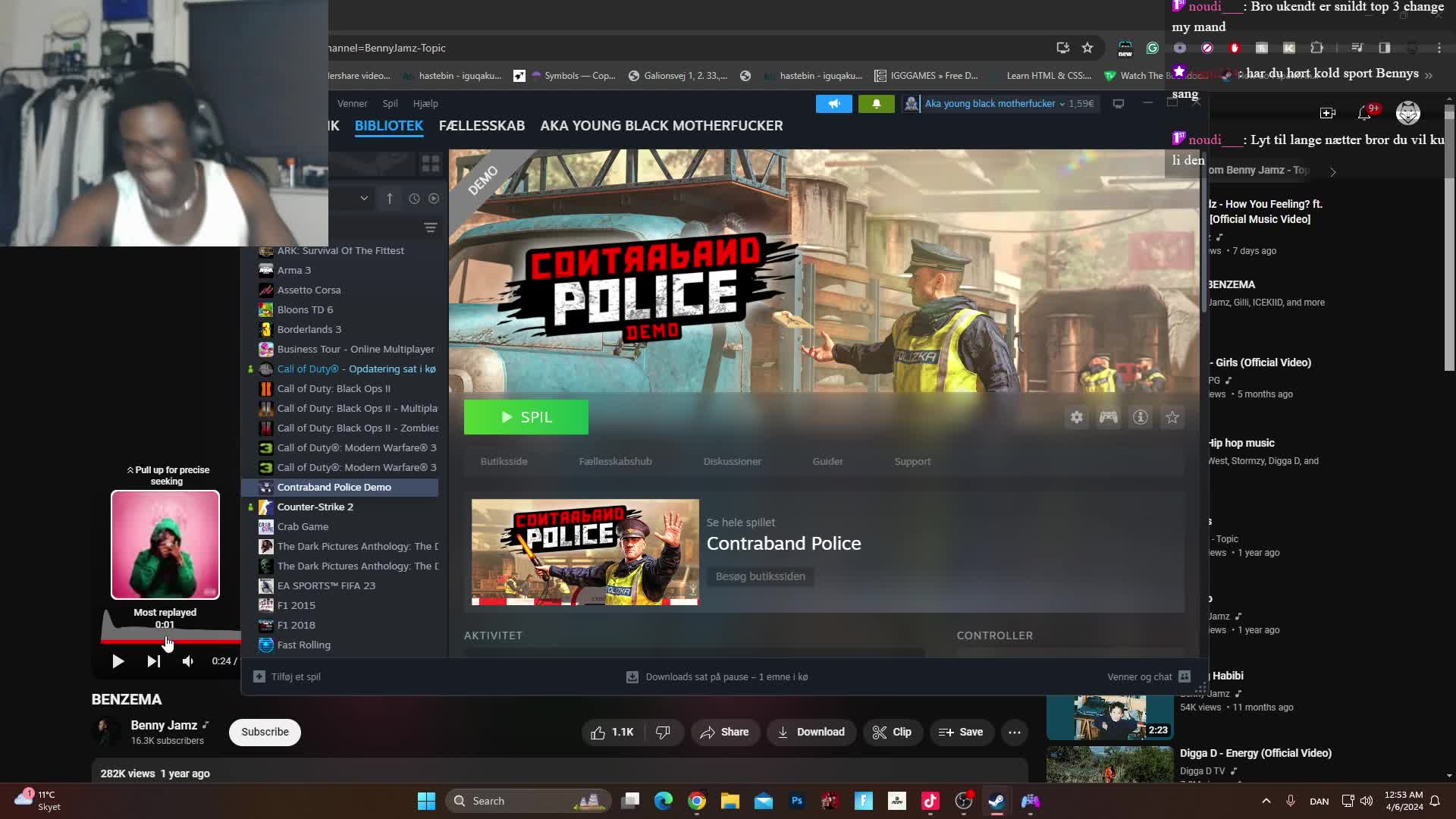1456x819 pixels.
Task: Open the Venner menu in Steam
Action: [x=352, y=104]
